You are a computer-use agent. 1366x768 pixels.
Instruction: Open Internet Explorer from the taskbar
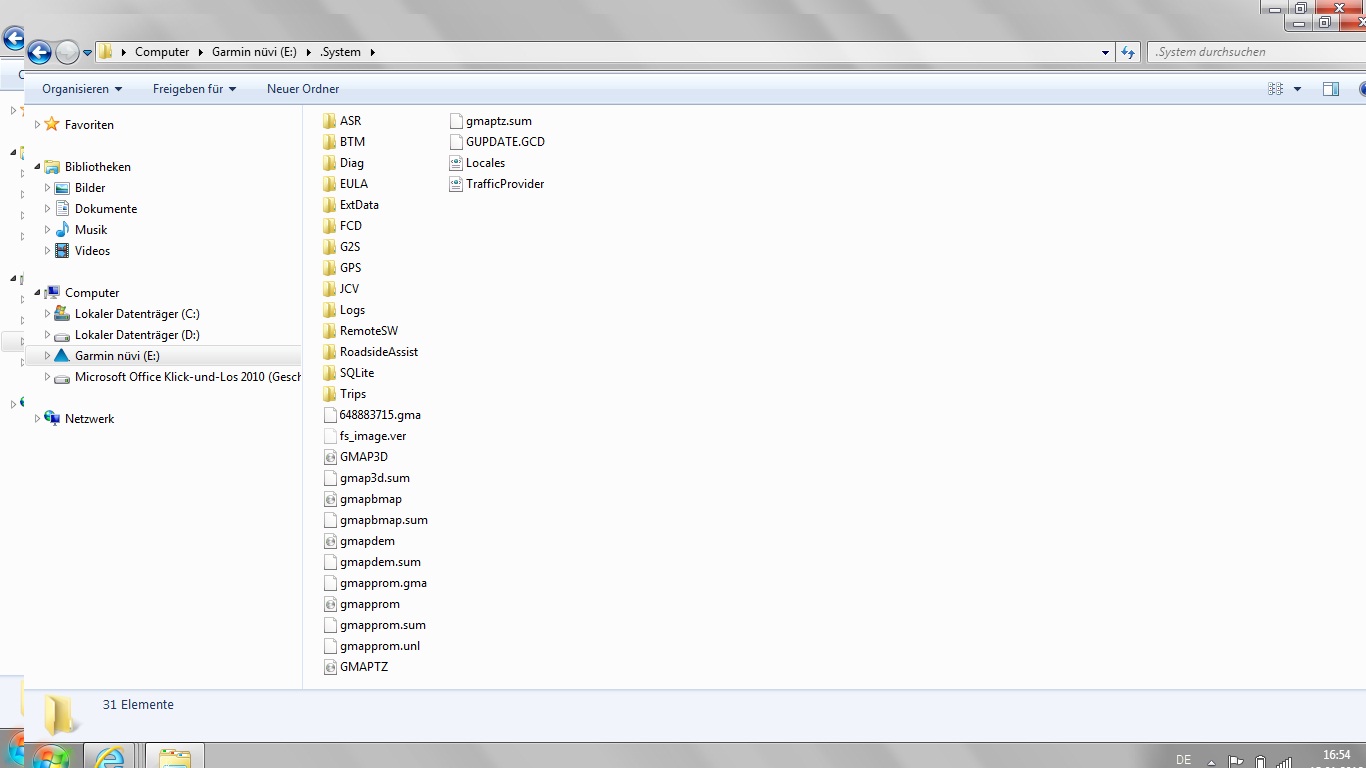(109, 756)
